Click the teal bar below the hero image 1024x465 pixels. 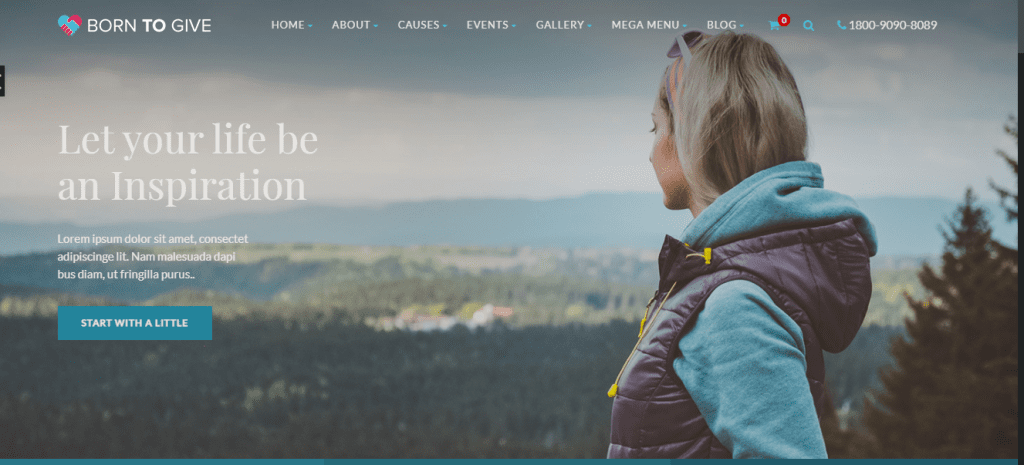[x=512, y=462]
